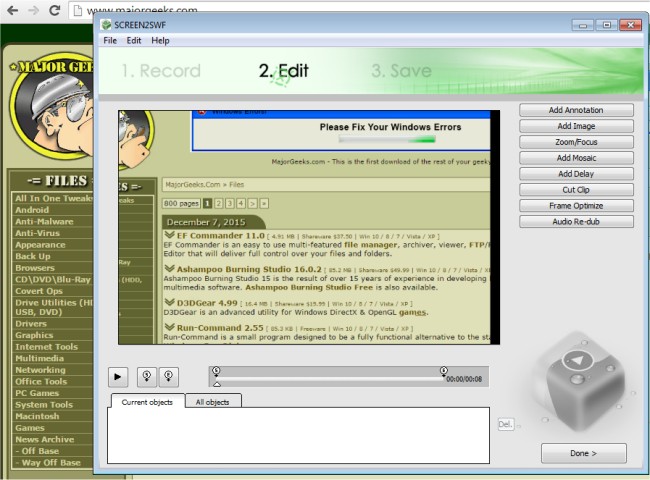Click the Done > button
The height and width of the screenshot is (480, 650).
[x=583, y=453]
